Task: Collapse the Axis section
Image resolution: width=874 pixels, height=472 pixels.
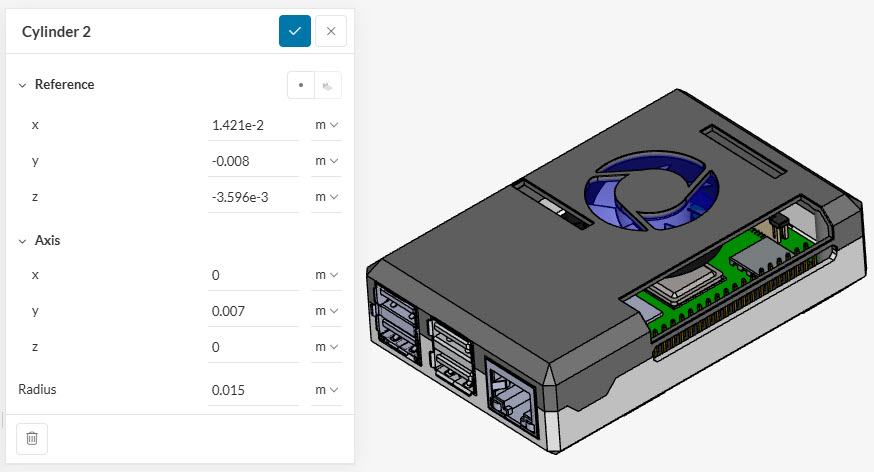Action: [x=23, y=241]
